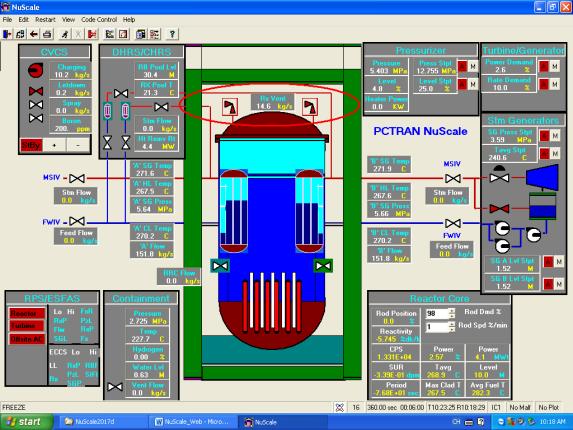Click the red back arrow toolbar icon
The image size is (573, 430).
[x=34, y=34]
